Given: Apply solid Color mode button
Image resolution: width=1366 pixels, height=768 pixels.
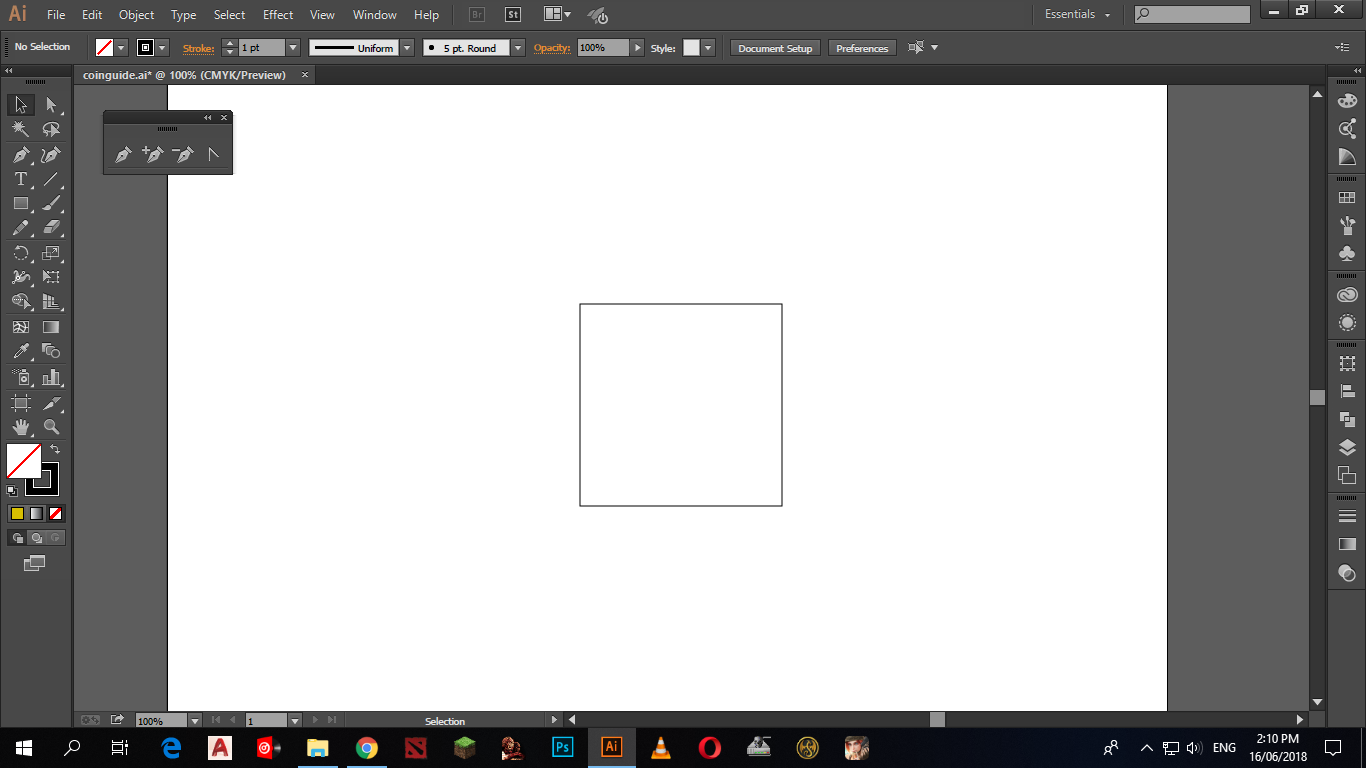Looking at the screenshot, I should coord(17,513).
